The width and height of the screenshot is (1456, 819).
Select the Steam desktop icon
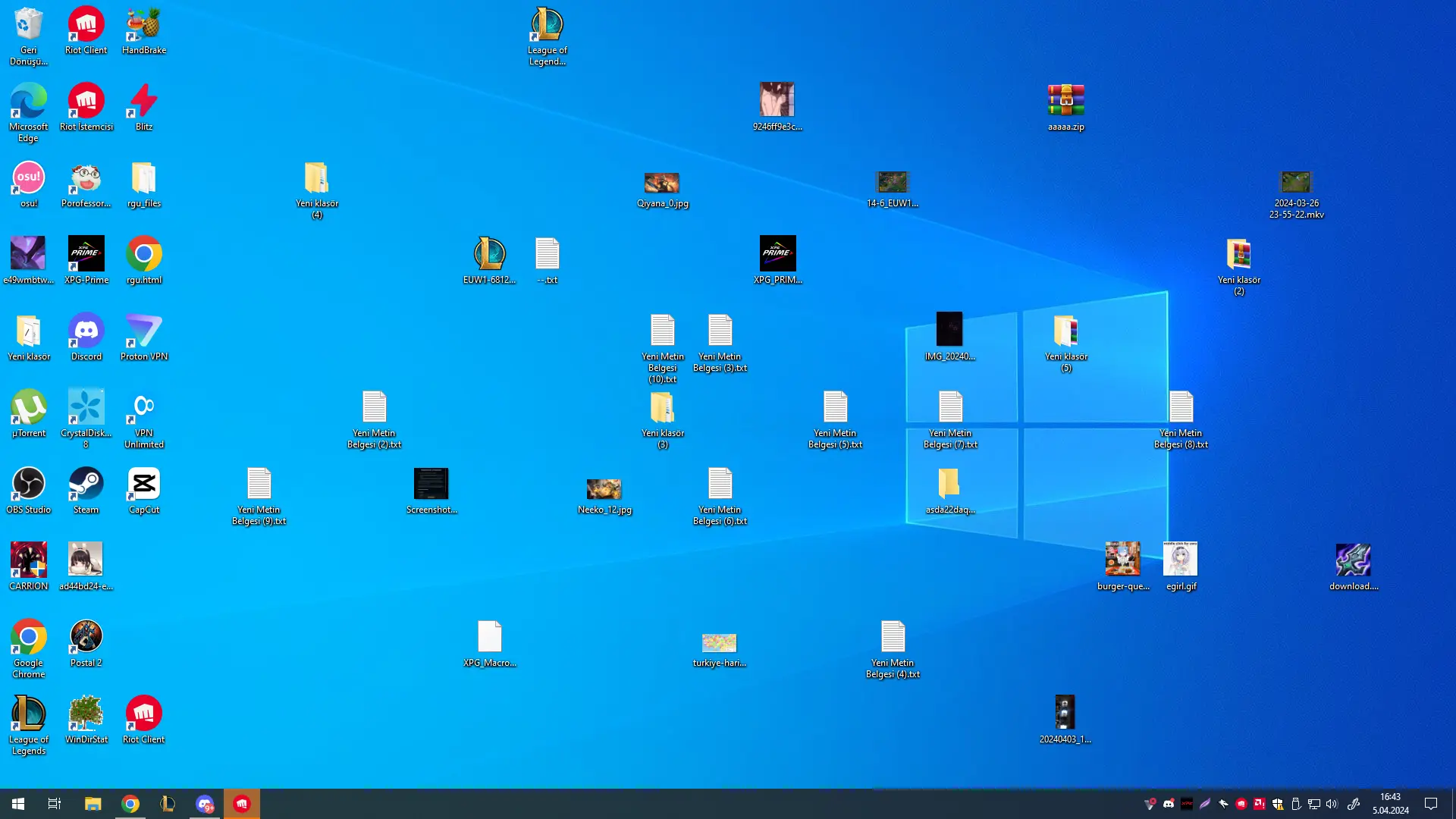[86, 490]
